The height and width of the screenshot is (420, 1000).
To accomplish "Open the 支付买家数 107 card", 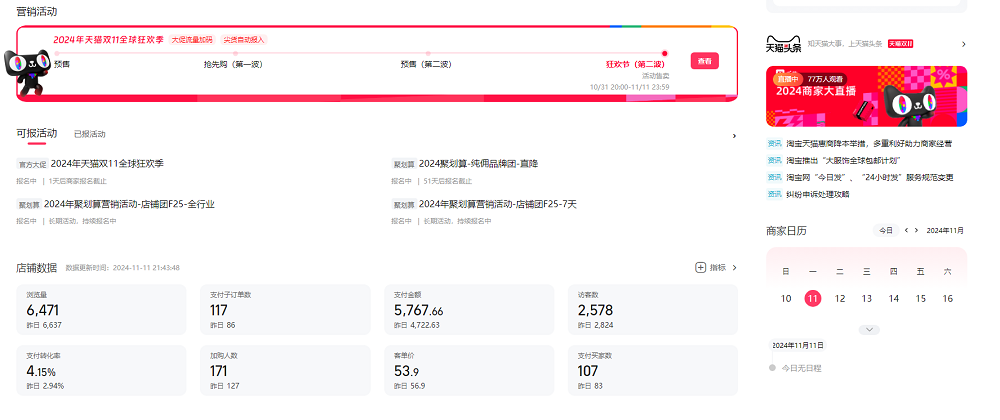I will 652,370.
